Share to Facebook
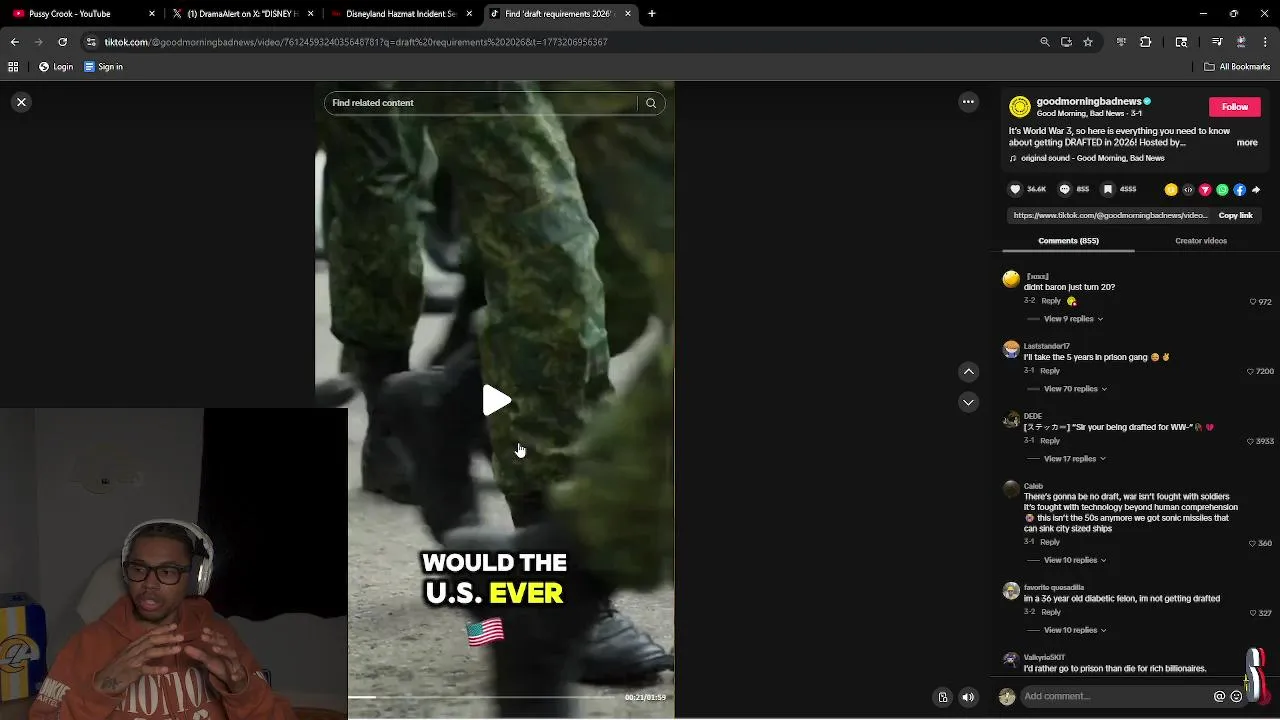1280x720 pixels. point(1239,190)
